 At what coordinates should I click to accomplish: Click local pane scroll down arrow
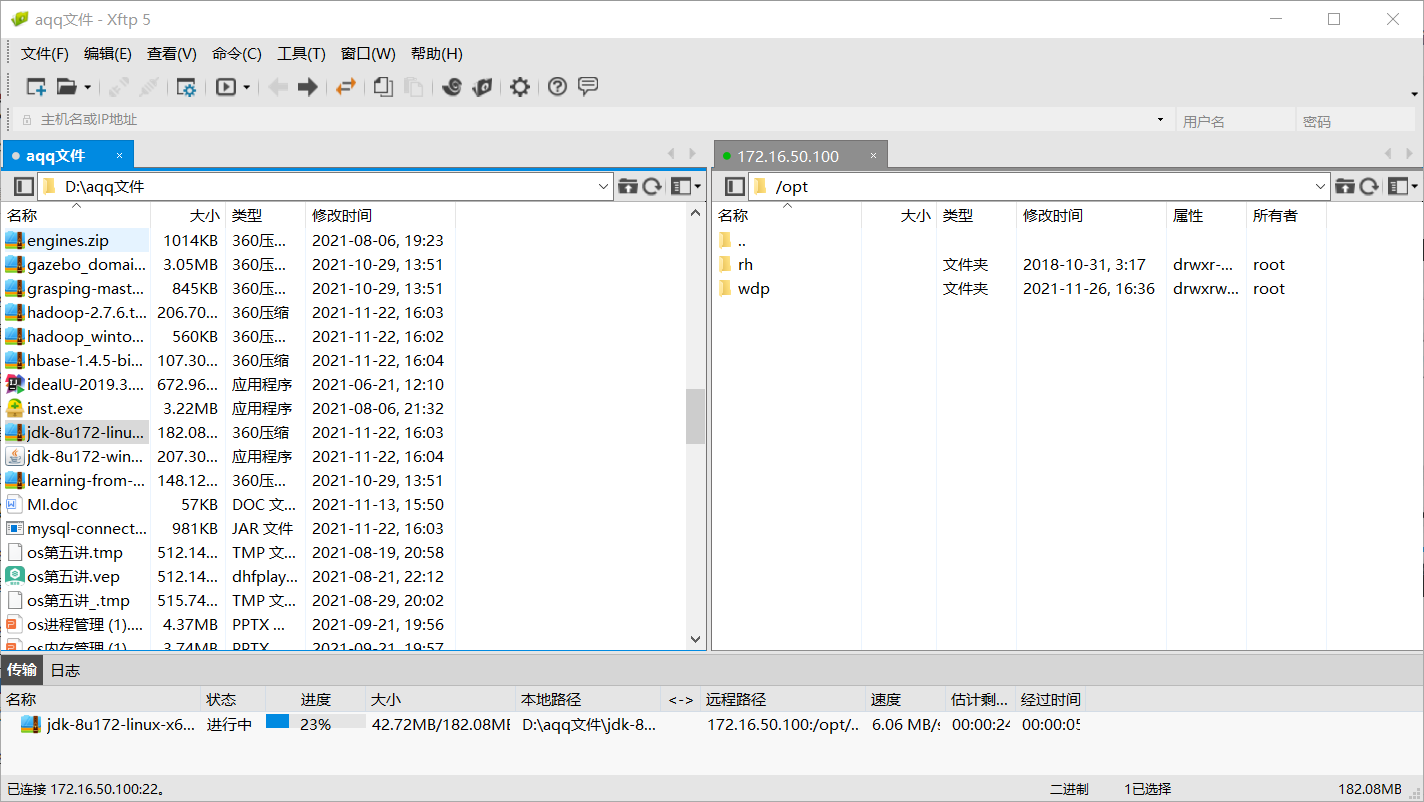click(x=696, y=639)
